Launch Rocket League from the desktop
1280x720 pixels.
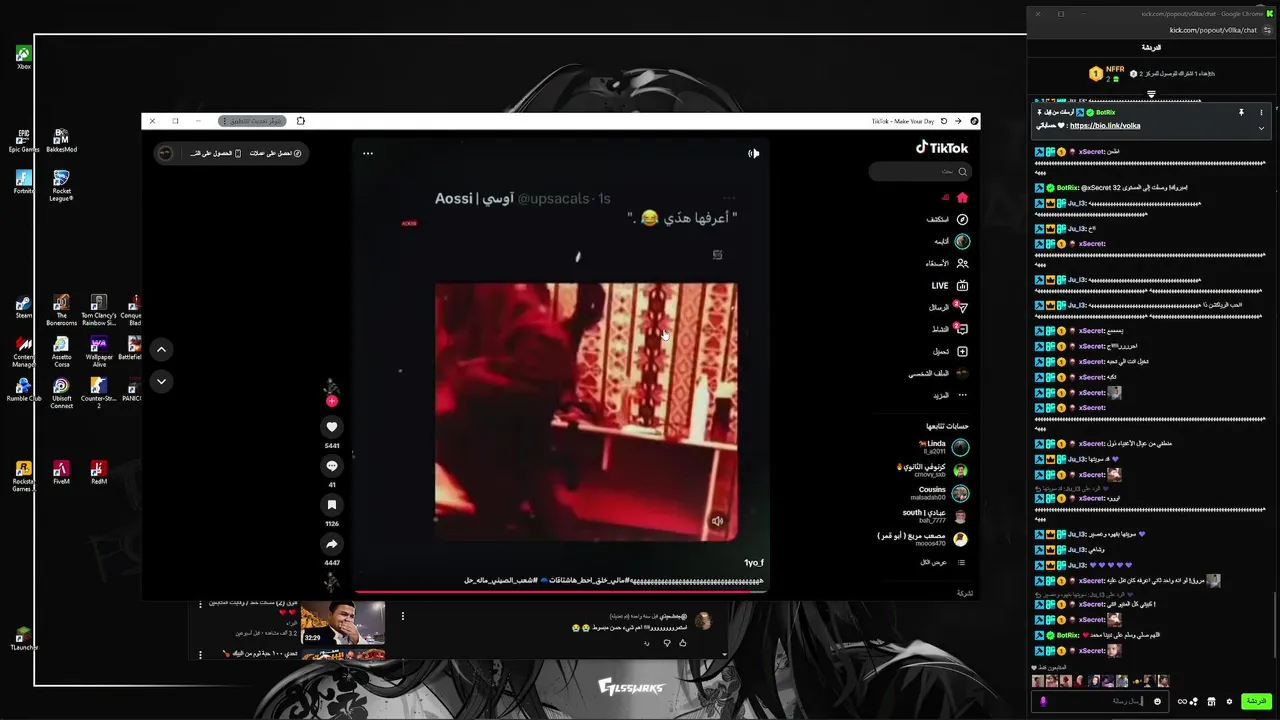[61, 186]
